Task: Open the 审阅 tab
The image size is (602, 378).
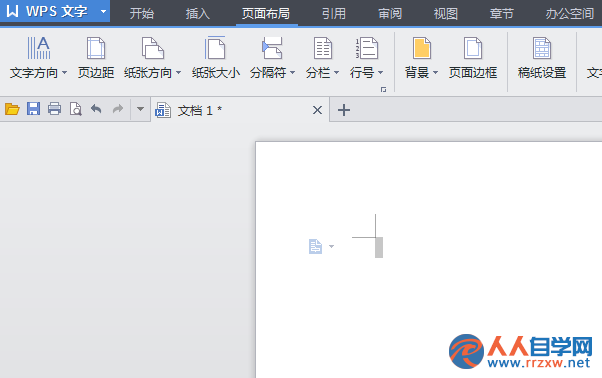Action: (390, 13)
